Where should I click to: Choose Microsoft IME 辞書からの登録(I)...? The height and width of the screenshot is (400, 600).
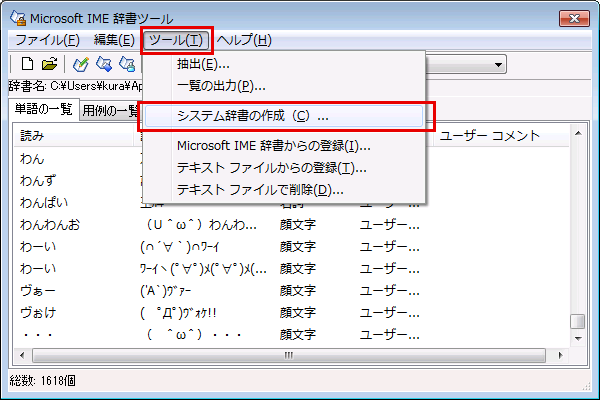pos(284,145)
